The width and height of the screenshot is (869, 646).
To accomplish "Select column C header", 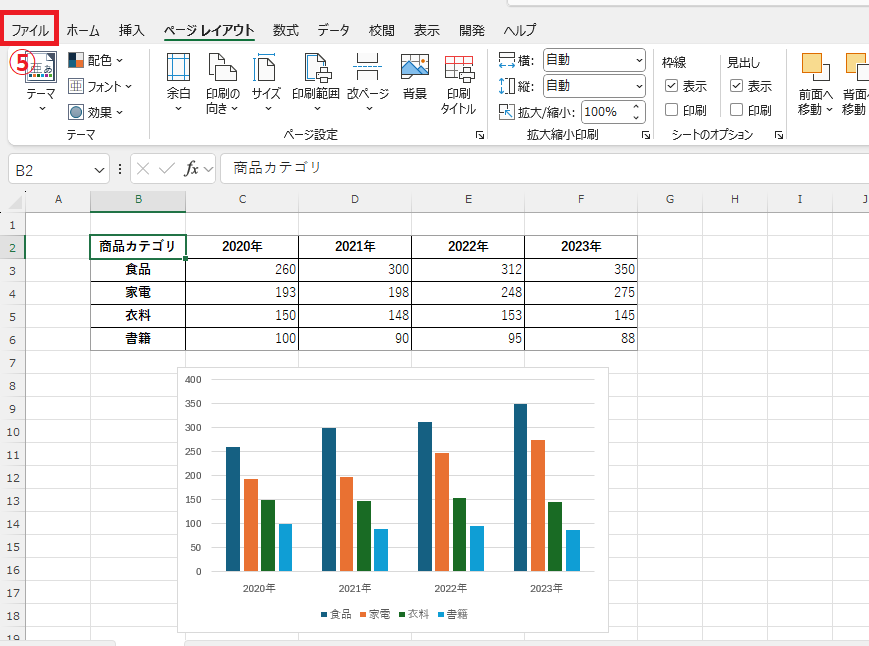I will pos(242,199).
